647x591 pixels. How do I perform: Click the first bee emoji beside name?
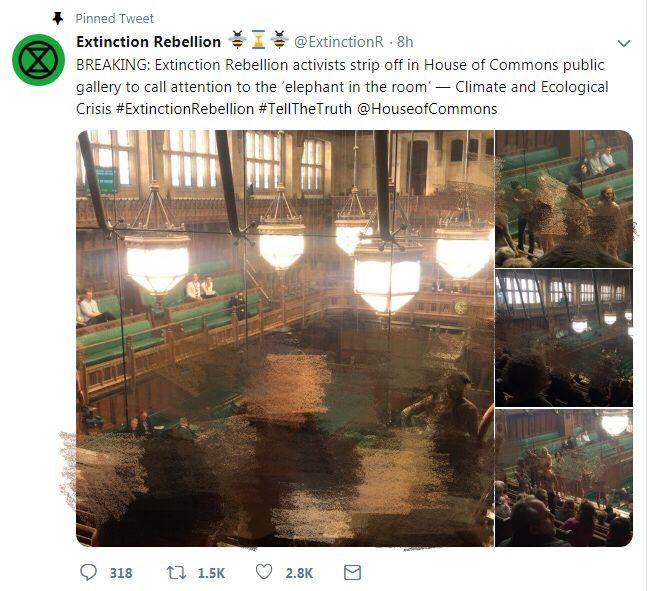pos(237,40)
